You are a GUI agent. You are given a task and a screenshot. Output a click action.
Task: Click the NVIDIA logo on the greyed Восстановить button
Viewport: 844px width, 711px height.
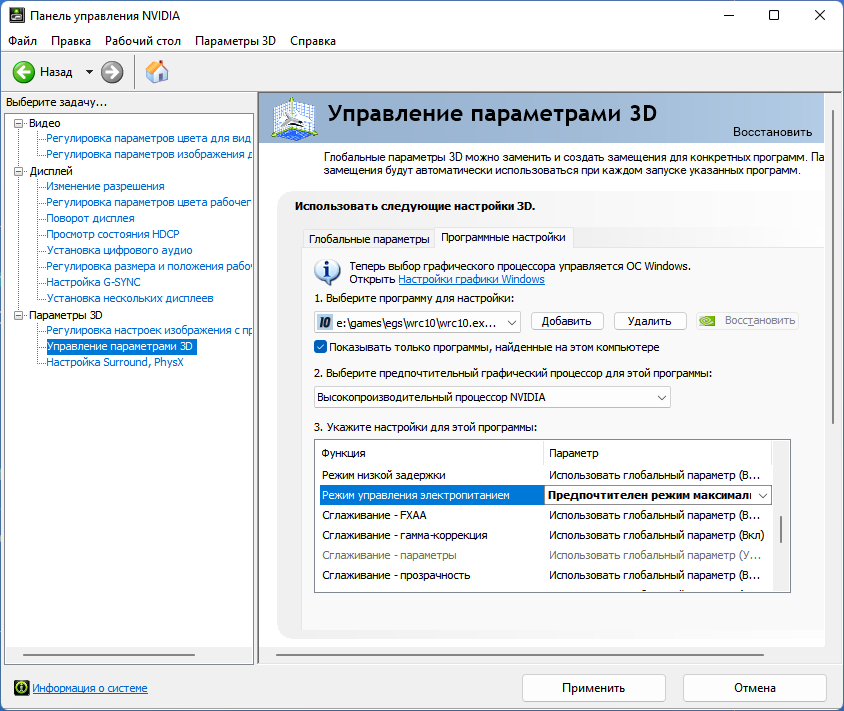pyautogui.click(x=707, y=321)
